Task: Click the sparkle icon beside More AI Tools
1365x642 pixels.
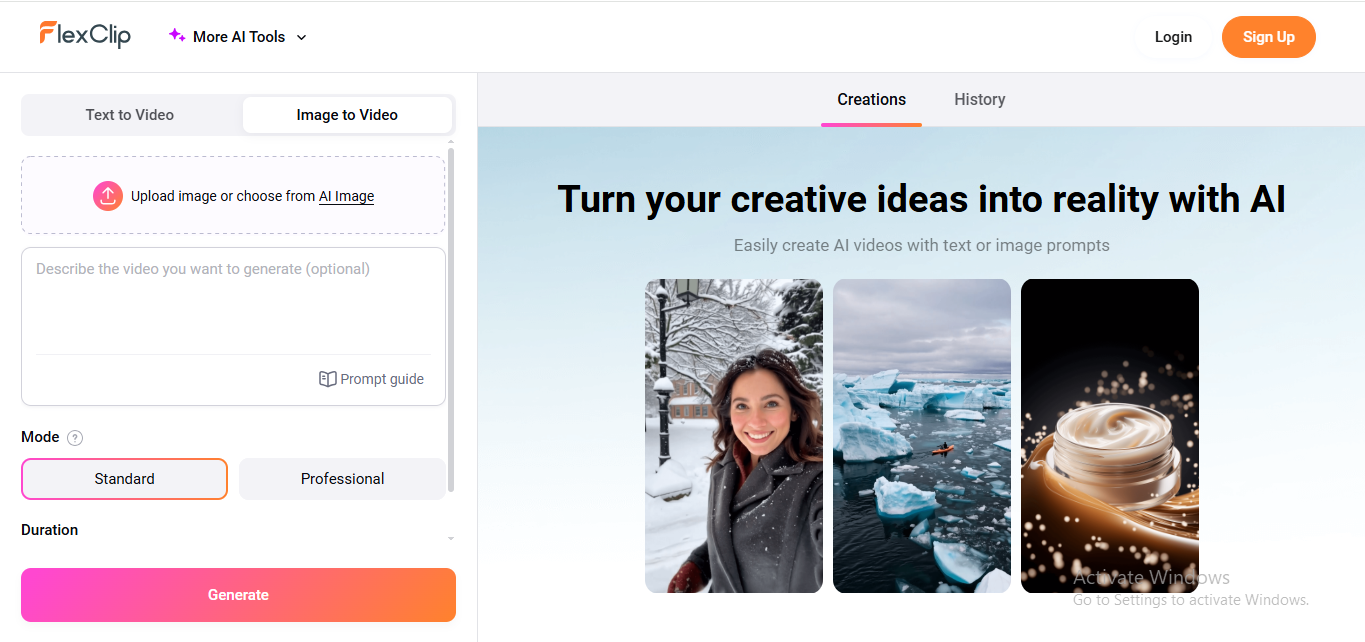Action: coord(176,35)
